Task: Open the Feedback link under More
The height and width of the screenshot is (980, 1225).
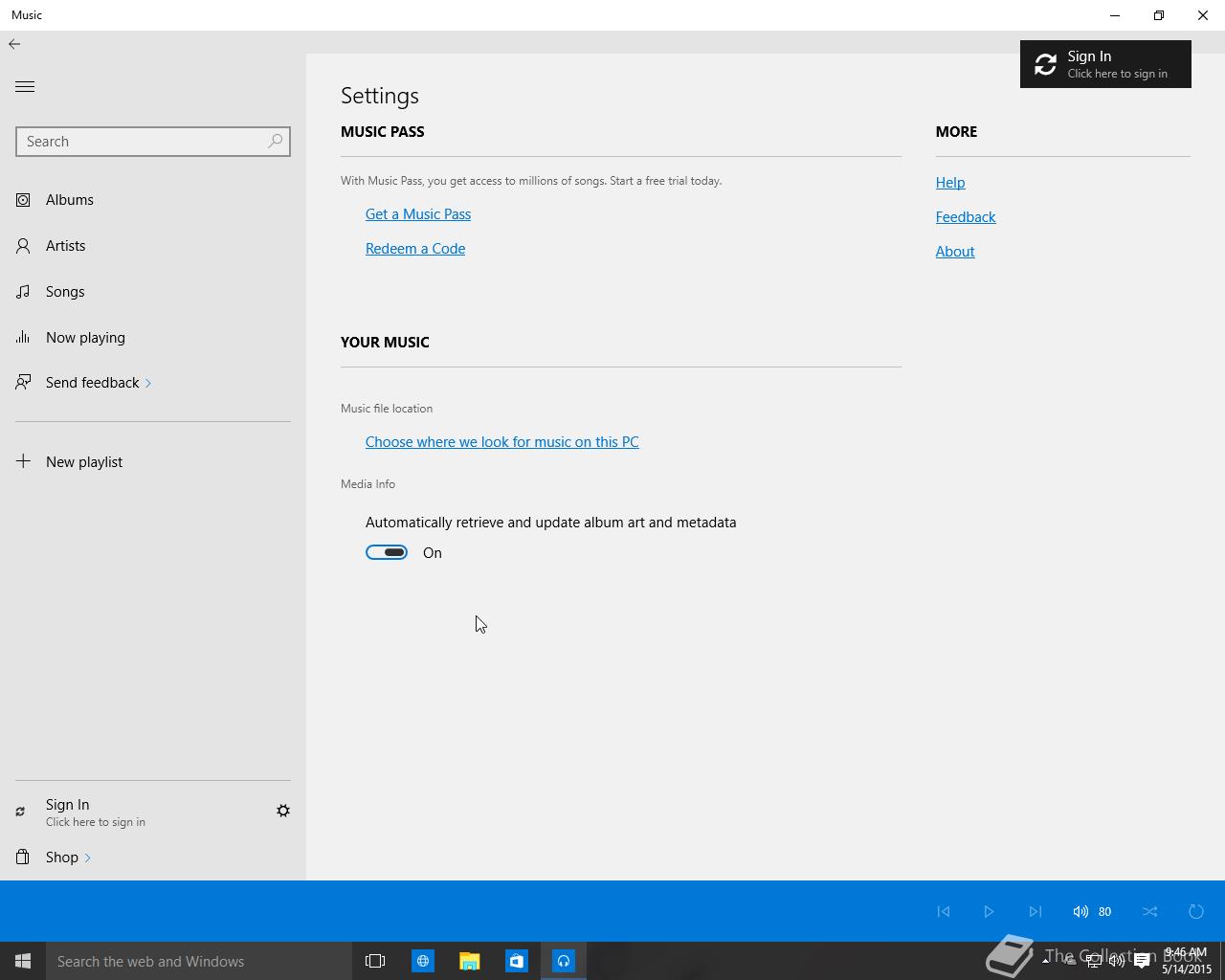Action: pos(966,216)
